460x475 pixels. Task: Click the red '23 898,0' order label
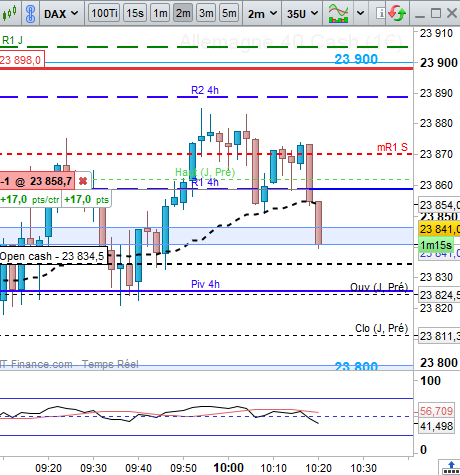[x=21, y=60]
